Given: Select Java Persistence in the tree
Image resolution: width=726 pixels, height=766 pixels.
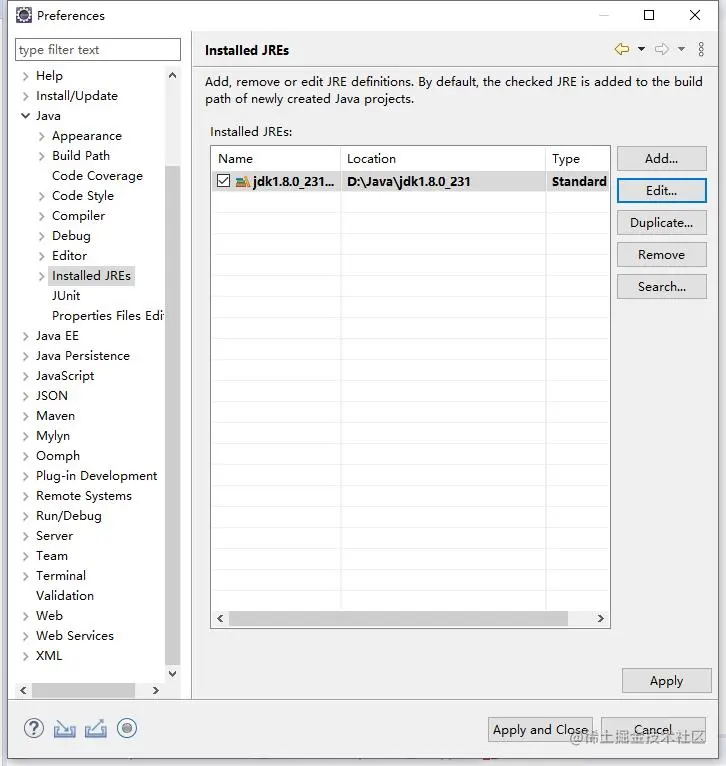Looking at the screenshot, I should point(83,356).
